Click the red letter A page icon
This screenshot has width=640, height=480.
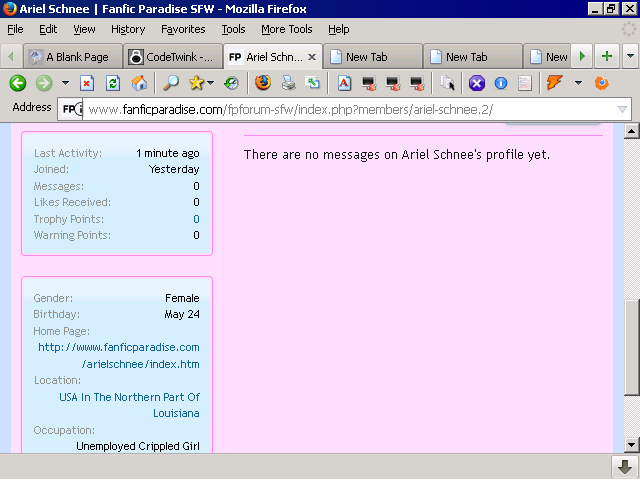point(344,83)
